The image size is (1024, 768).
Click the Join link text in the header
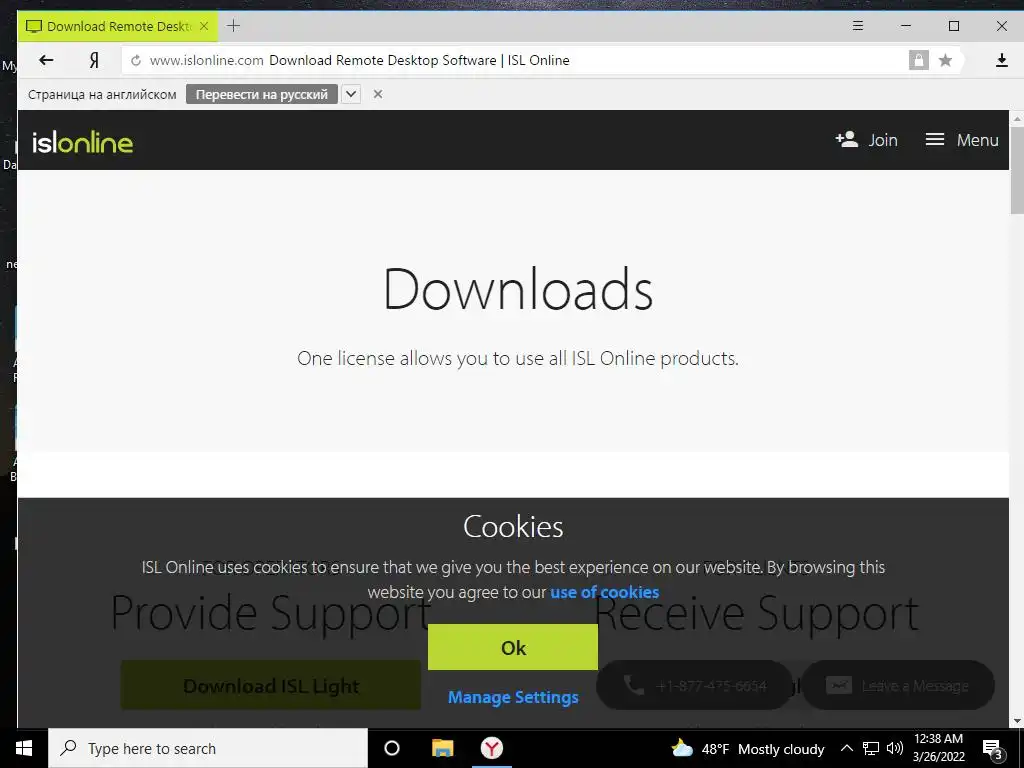click(x=882, y=140)
